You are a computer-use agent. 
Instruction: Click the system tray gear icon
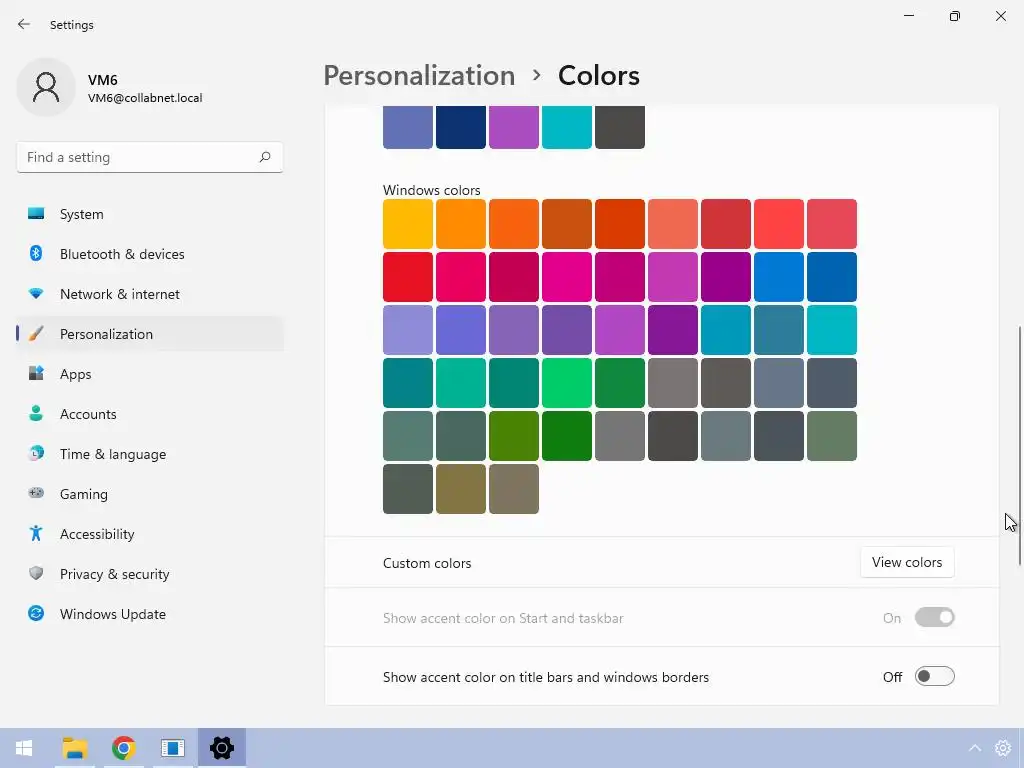point(1002,748)
